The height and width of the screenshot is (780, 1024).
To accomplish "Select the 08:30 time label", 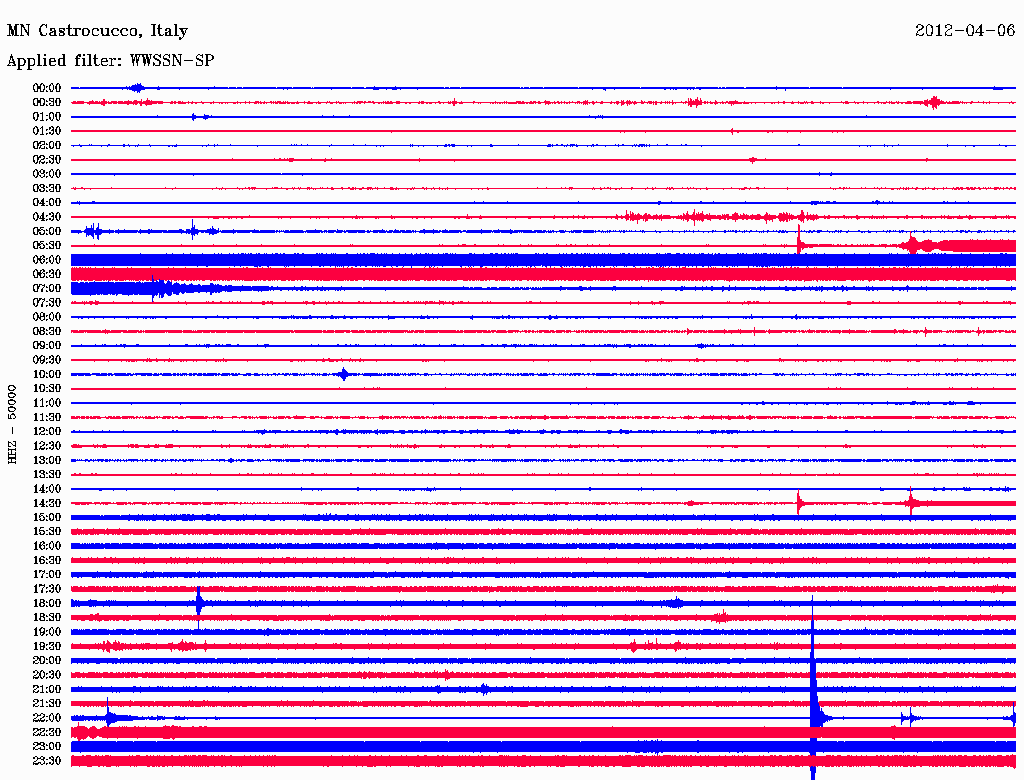I will coord(47,331).
